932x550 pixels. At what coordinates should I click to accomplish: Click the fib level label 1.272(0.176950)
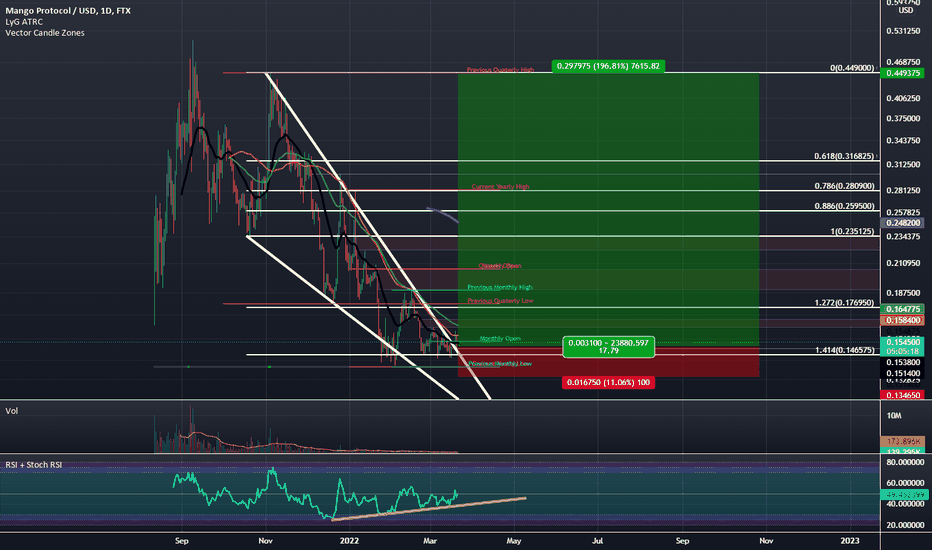click(844, 303)
